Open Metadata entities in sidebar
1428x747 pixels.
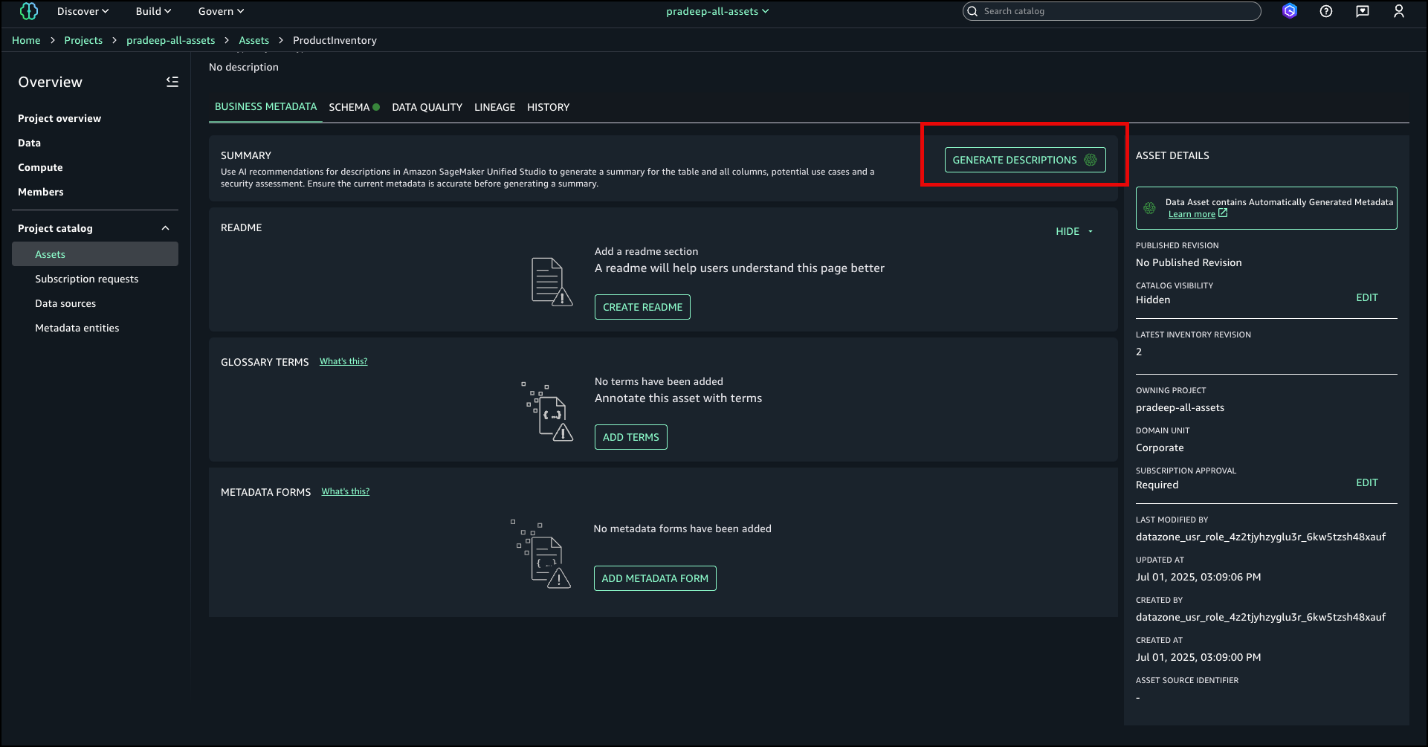click(x=77, y=328)
